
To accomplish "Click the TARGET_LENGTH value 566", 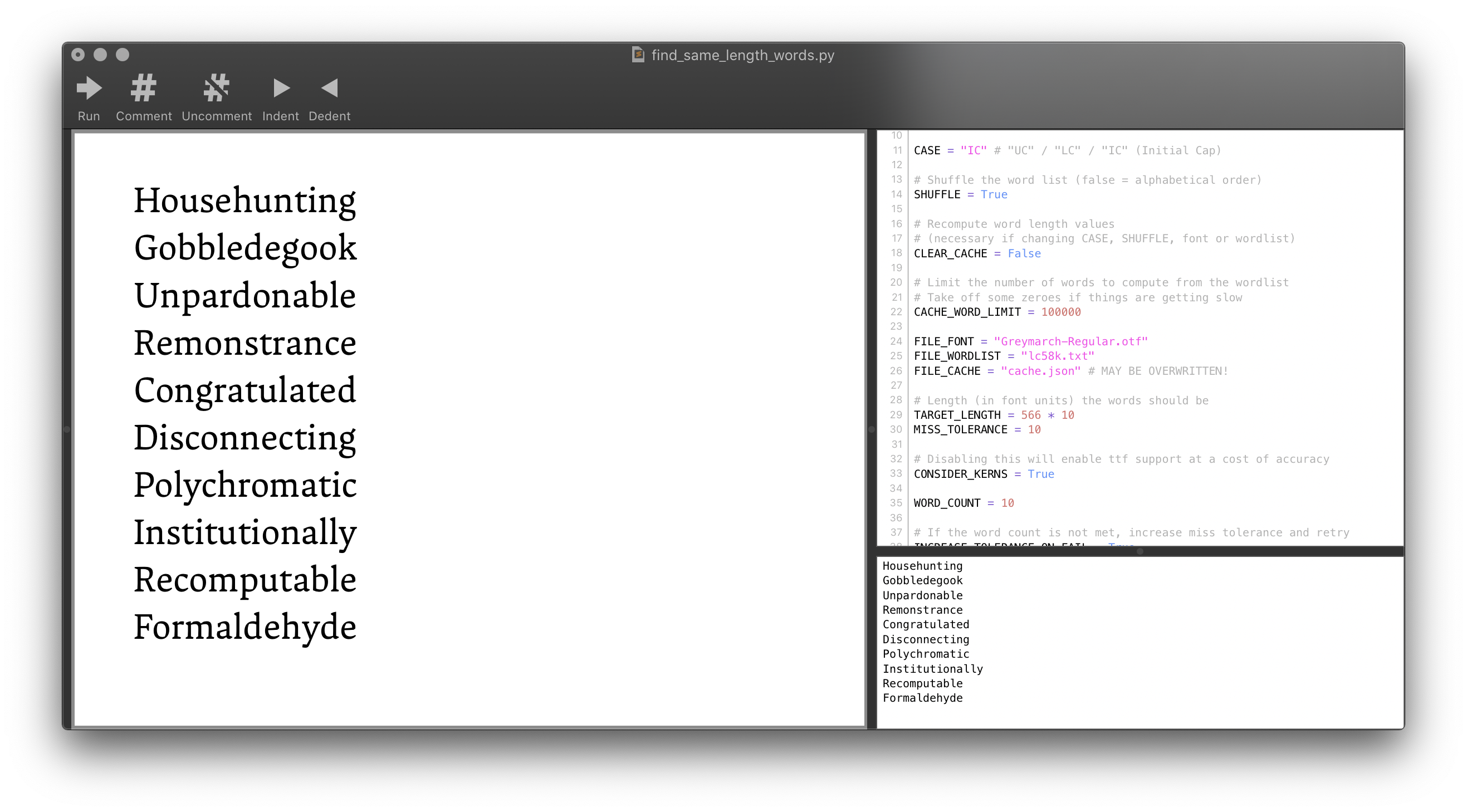I will pyautogui.click(x=1030, y=415).
